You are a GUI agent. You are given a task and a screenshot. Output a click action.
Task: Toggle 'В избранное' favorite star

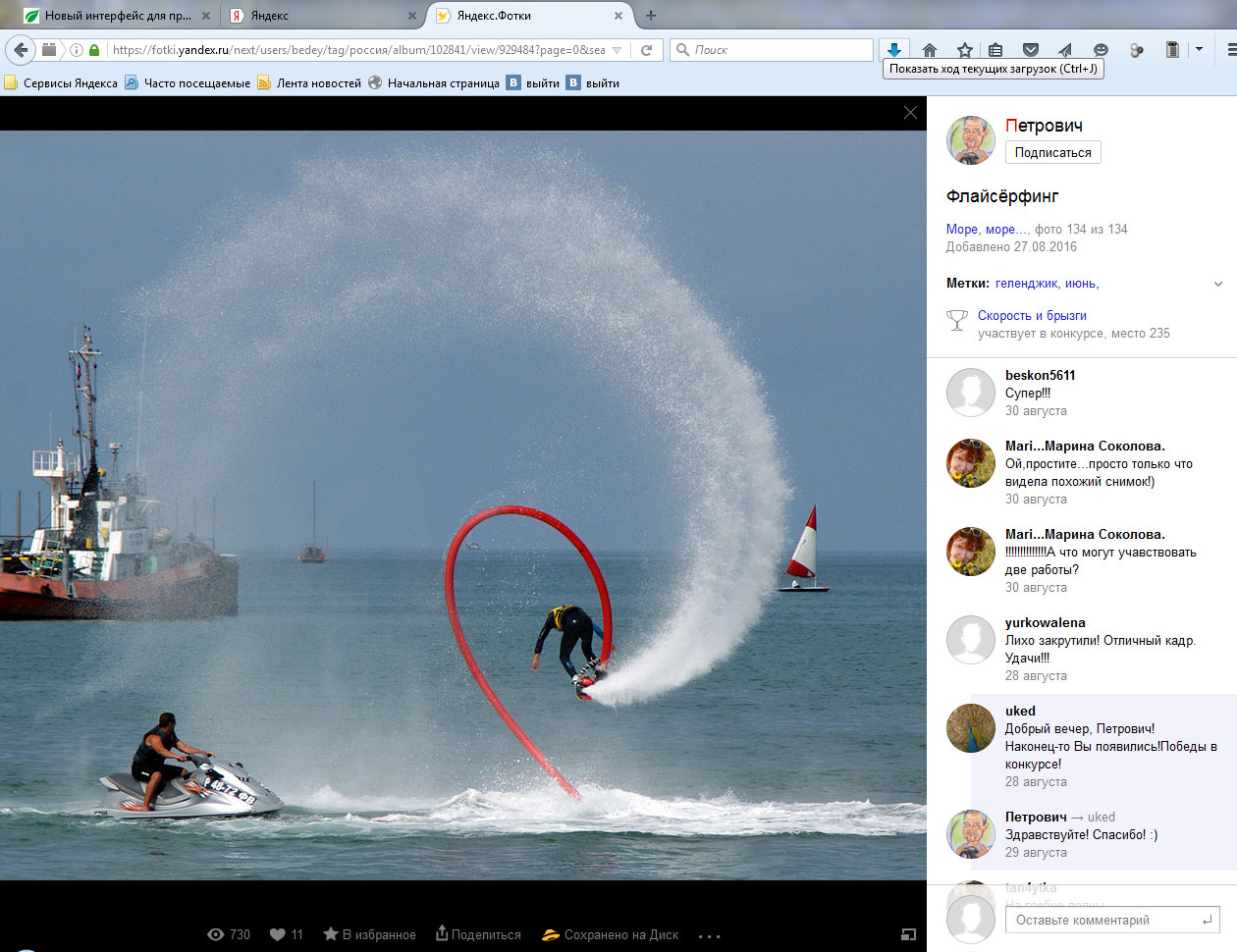pos(369,934)
